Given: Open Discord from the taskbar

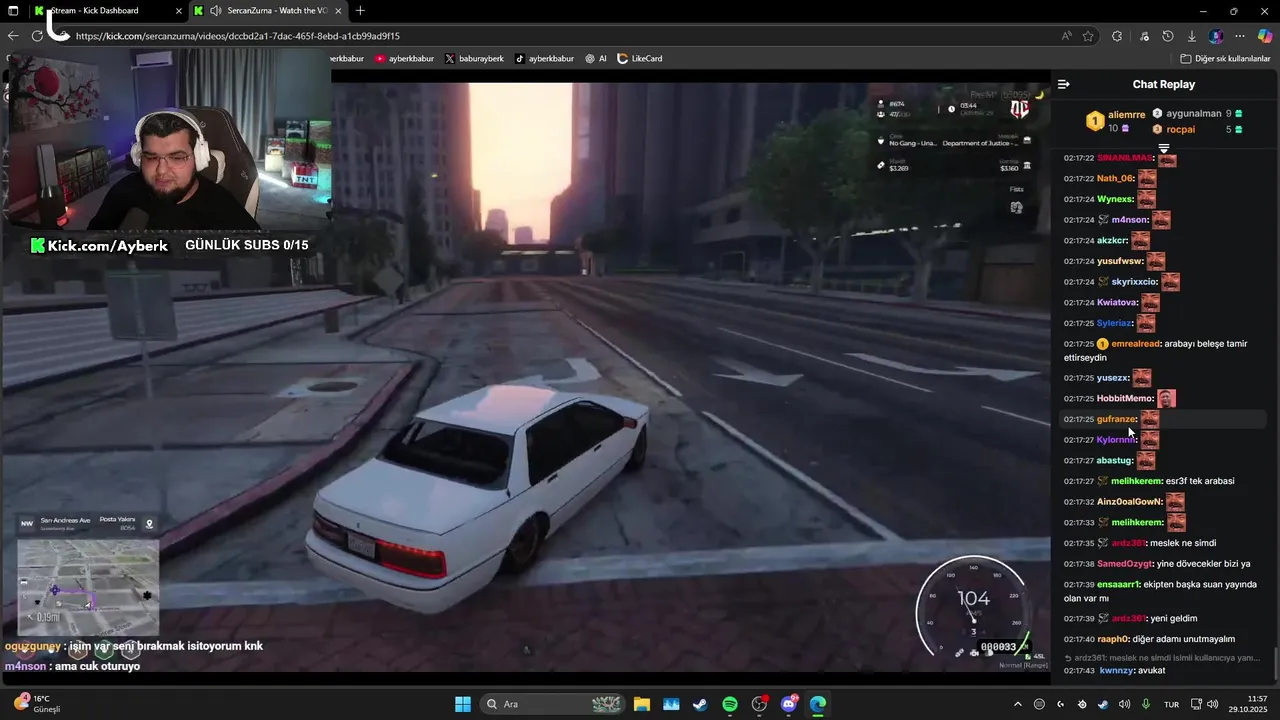Looking at the screenshot, I should [x=789, y=704].
